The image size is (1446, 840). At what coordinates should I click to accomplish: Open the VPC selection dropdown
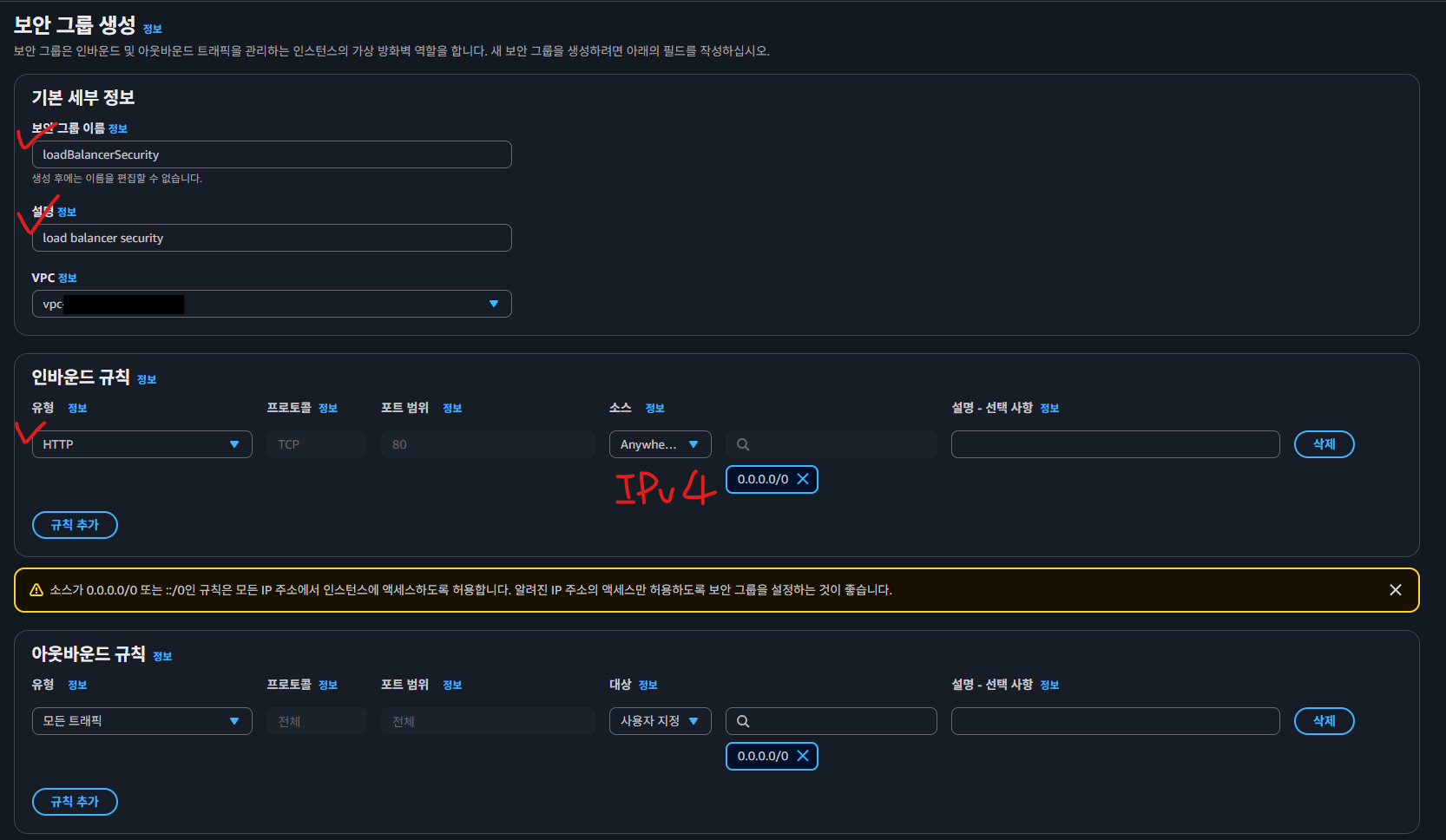click(x=272, y=304)
